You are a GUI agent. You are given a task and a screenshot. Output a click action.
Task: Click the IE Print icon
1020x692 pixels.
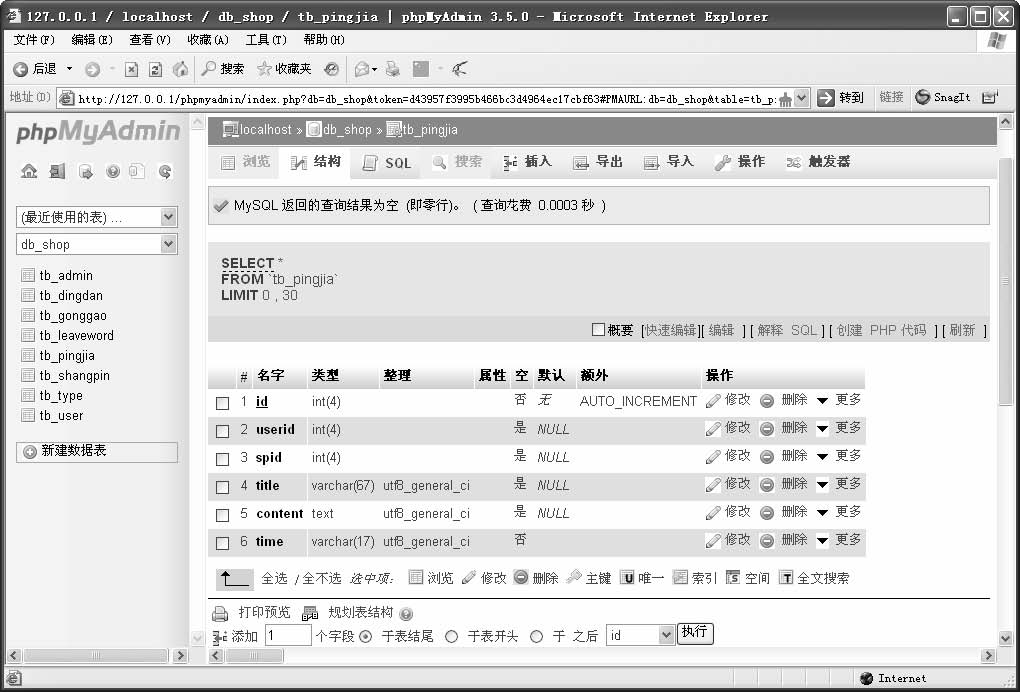point(393,69)
